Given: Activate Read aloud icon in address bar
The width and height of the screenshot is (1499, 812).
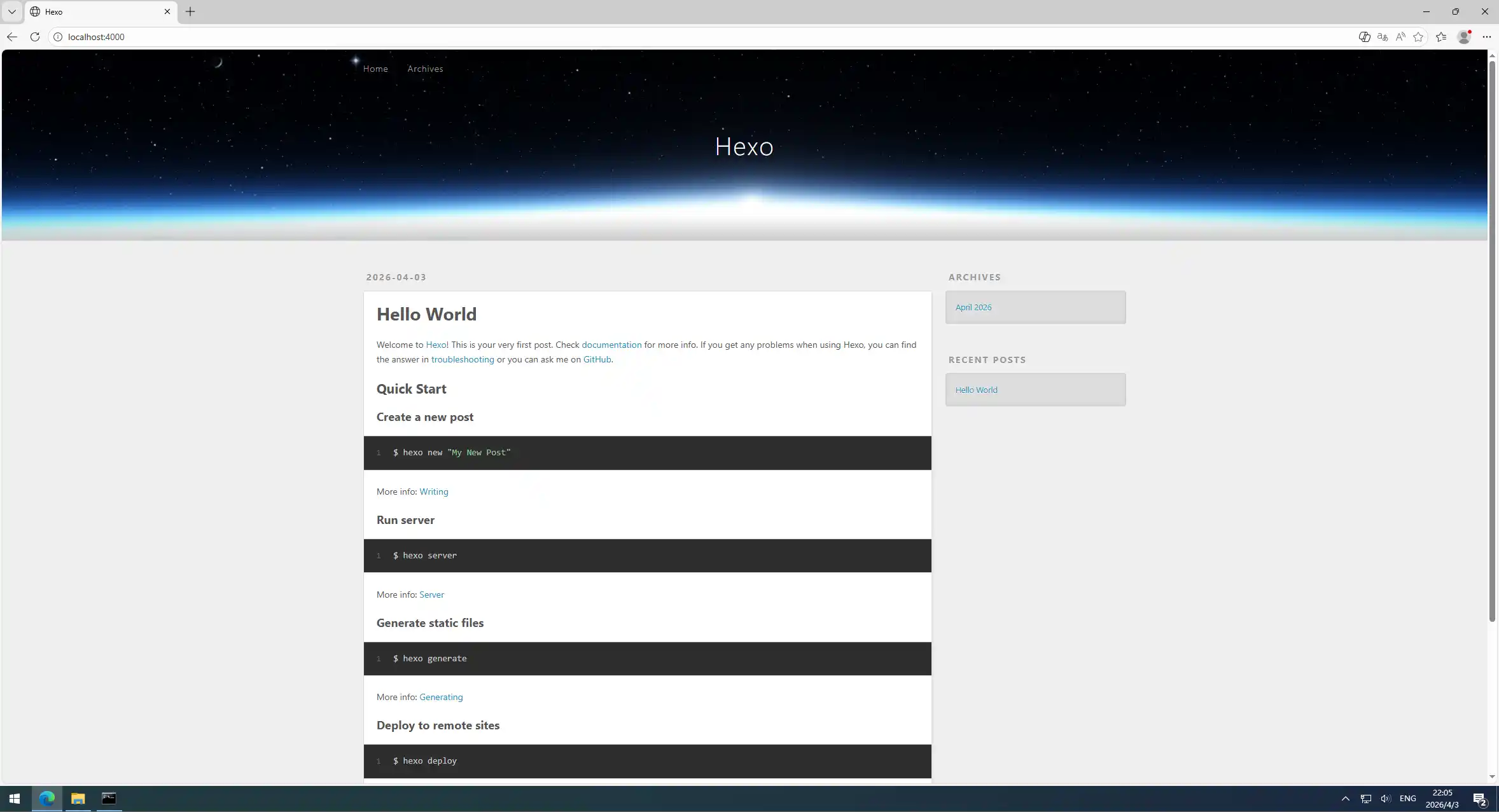Looking at the screenshot, I should (1400, 37).
